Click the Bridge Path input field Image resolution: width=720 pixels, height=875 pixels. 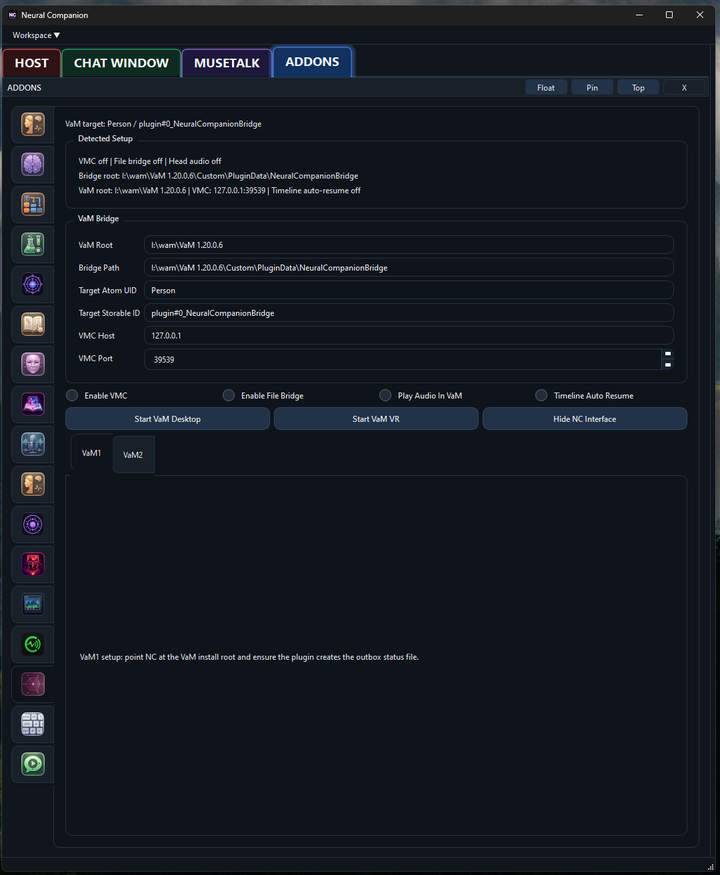(x=409, y=267)
